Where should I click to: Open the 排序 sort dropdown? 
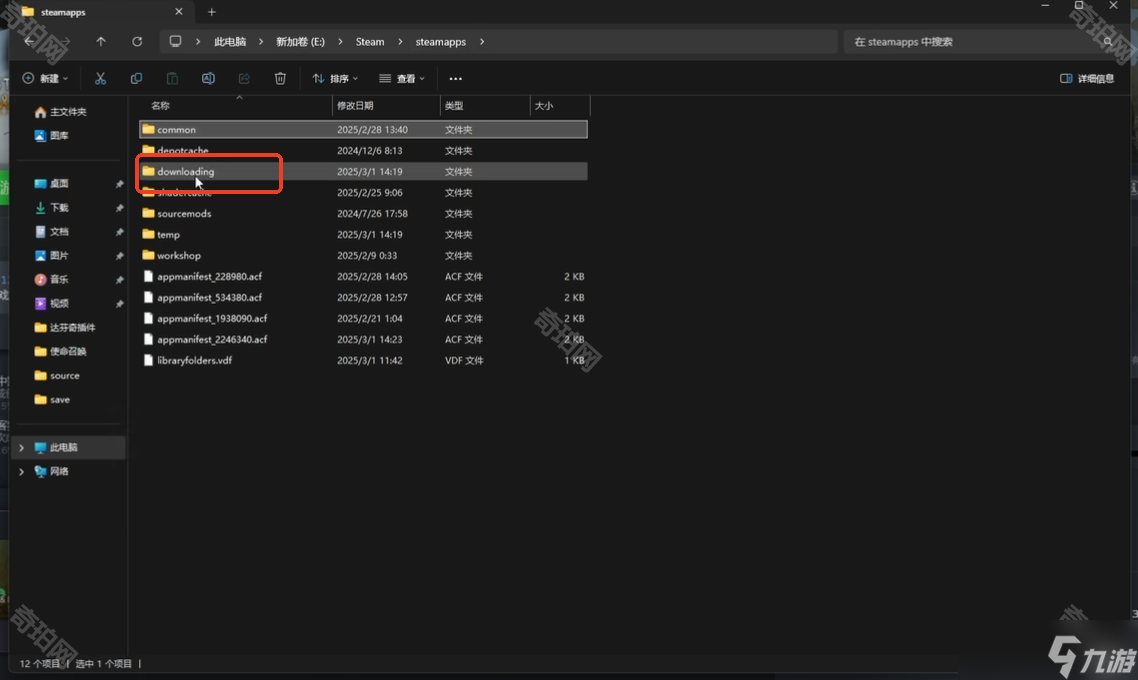(335, 78)
